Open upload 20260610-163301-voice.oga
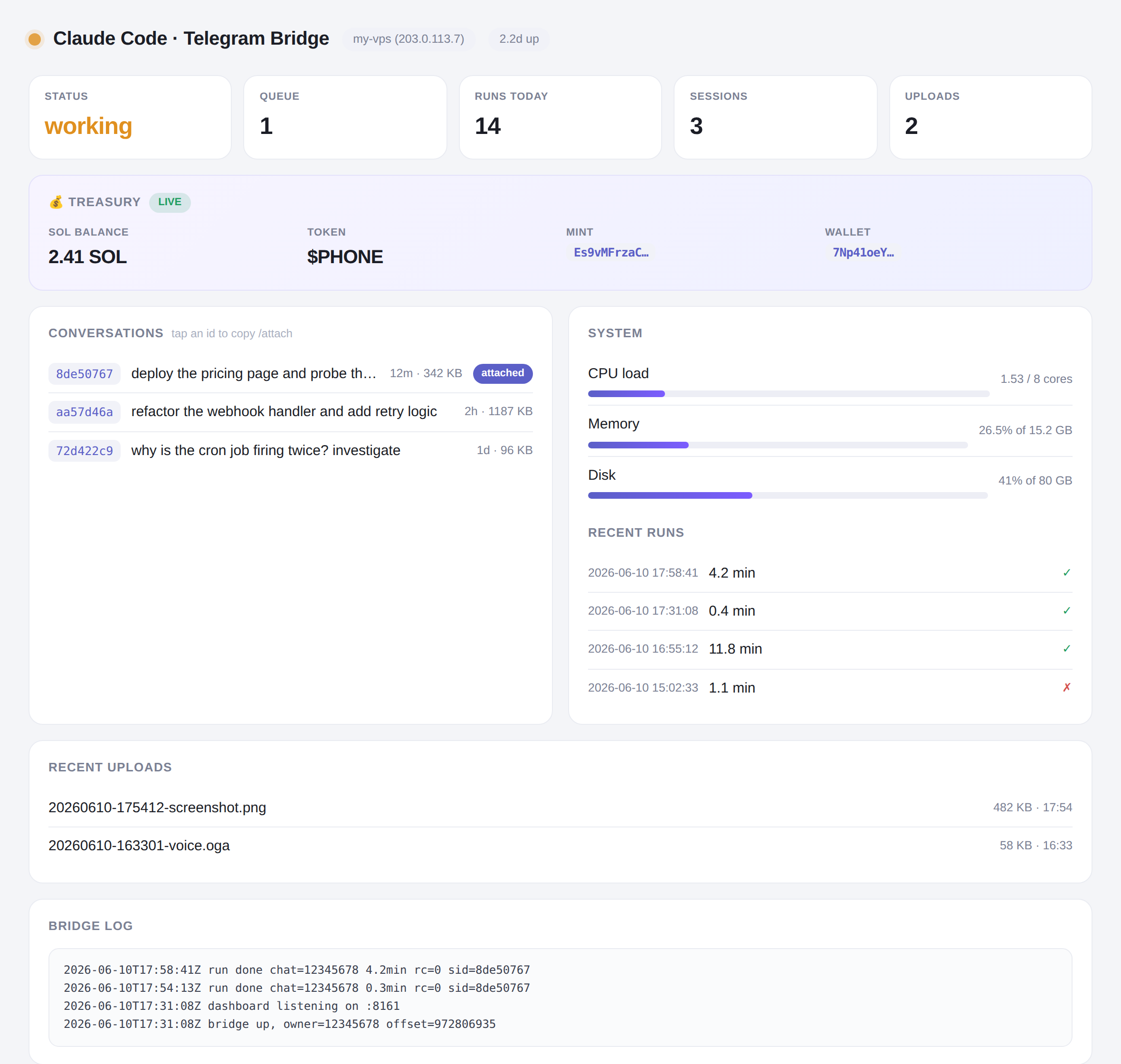Image resolution: width=1121 pixels, height=1064 pixels. (139, 845)
